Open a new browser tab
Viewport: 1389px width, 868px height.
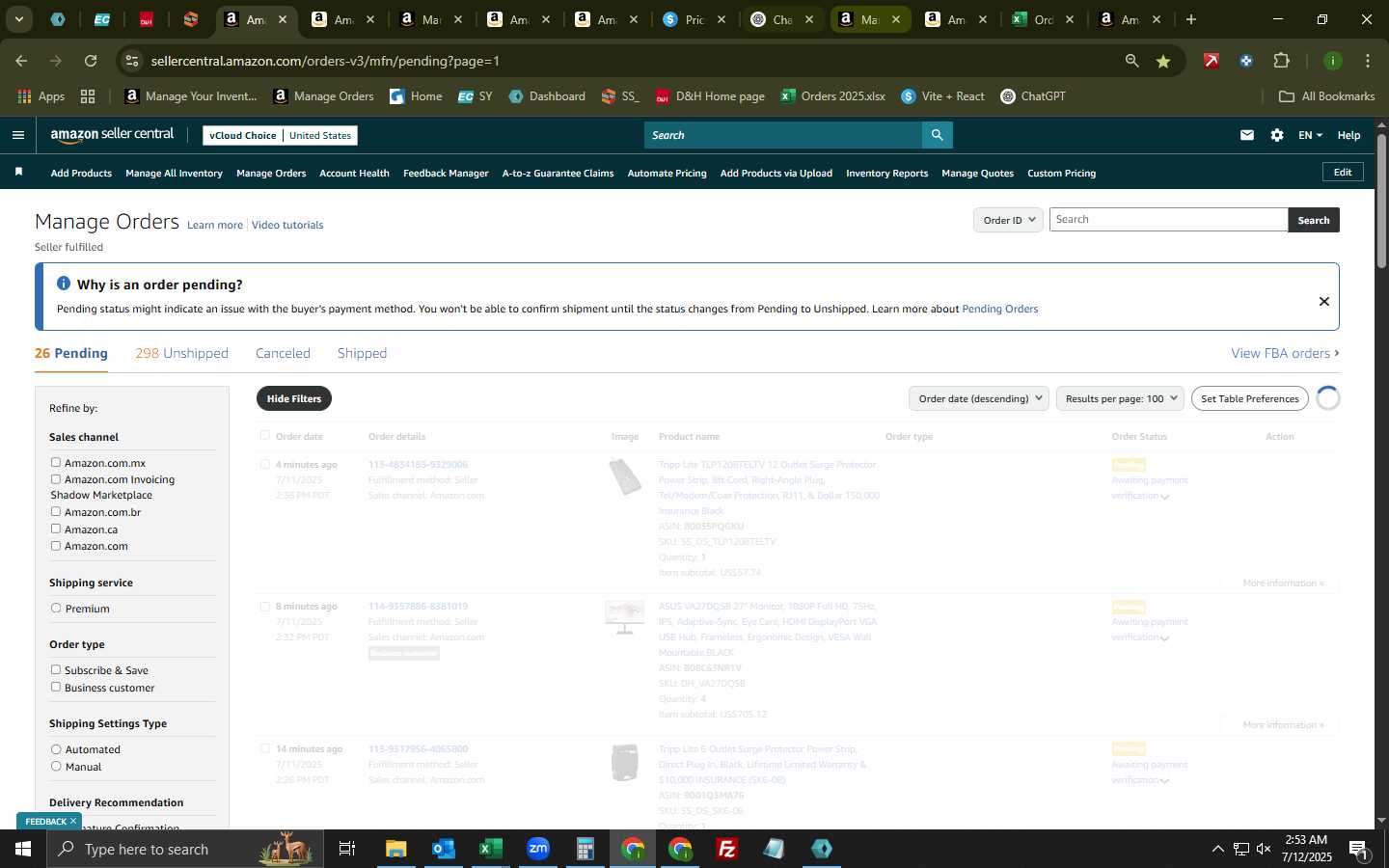tap(1191, 19)
